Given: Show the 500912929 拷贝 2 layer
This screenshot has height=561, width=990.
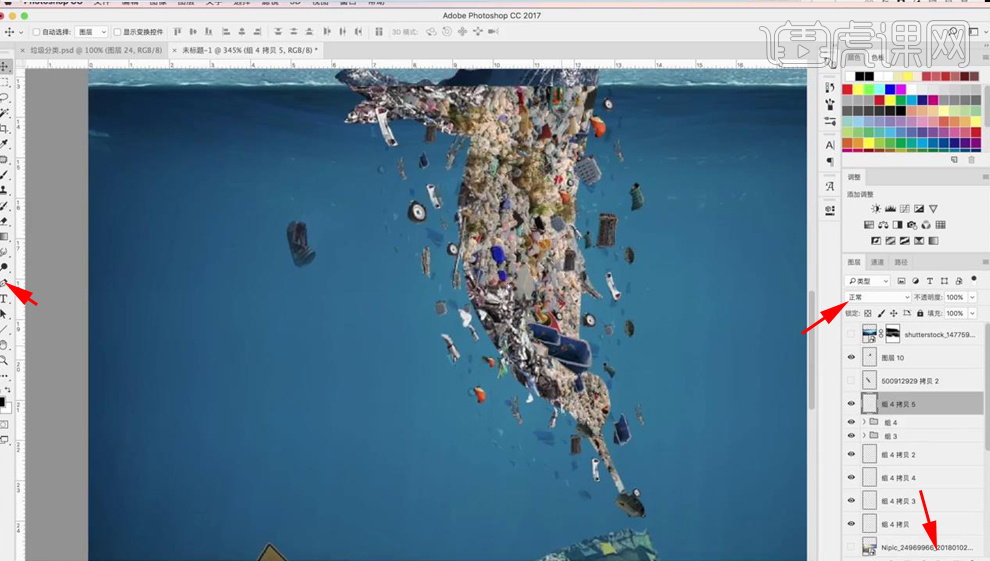Looking at the screenshot, I should tap(851, 381).
